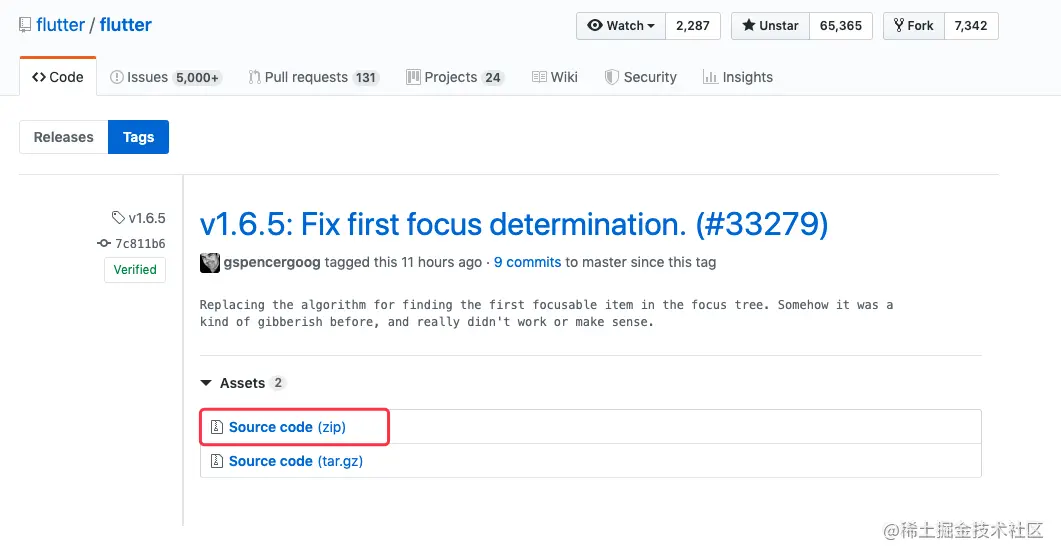Download Source code (tar.gz)
Screen dimensions: 1061x558
click(296, 461)
